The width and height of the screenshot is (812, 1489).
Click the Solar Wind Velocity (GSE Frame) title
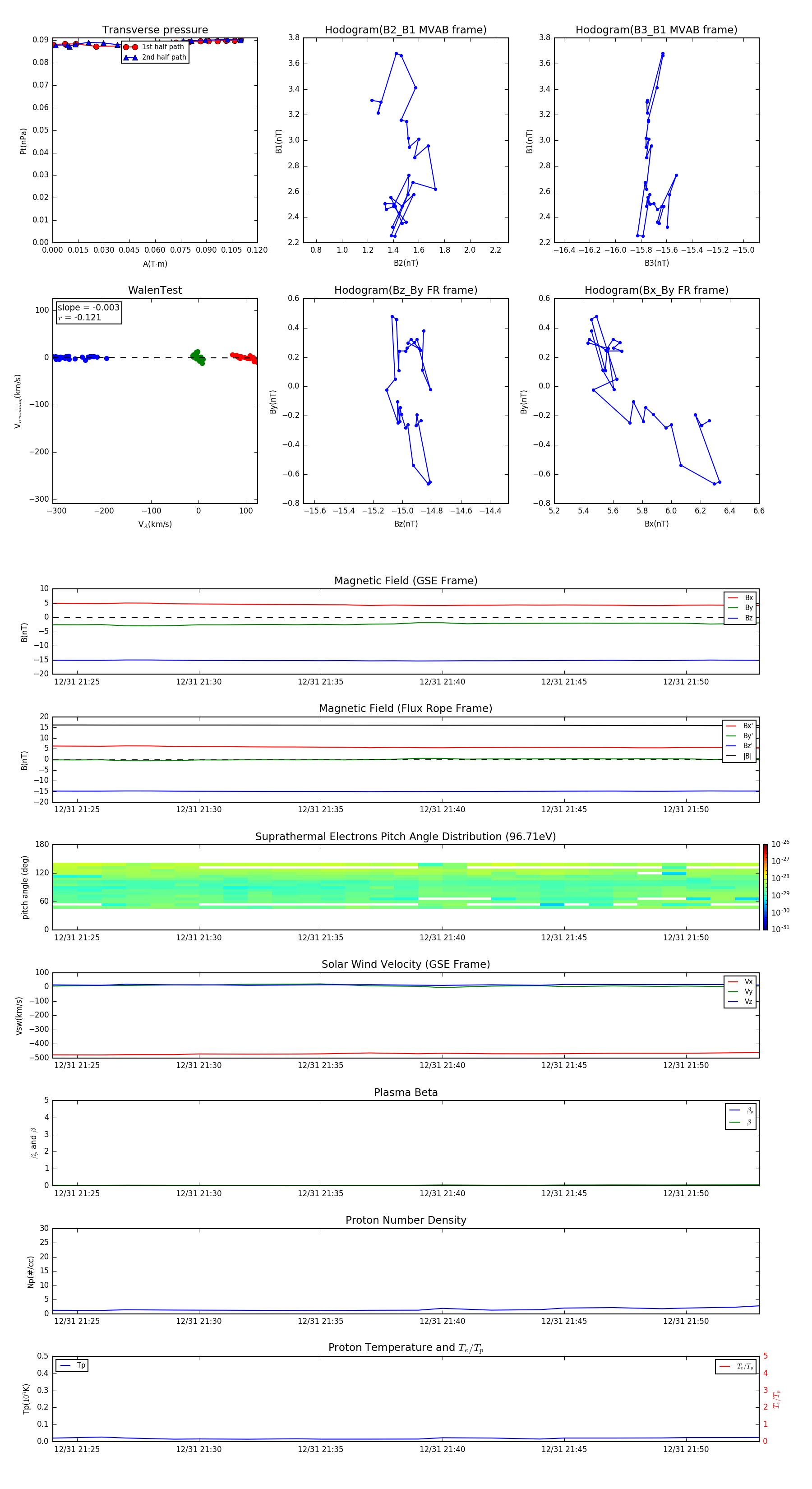coord(406,965)
